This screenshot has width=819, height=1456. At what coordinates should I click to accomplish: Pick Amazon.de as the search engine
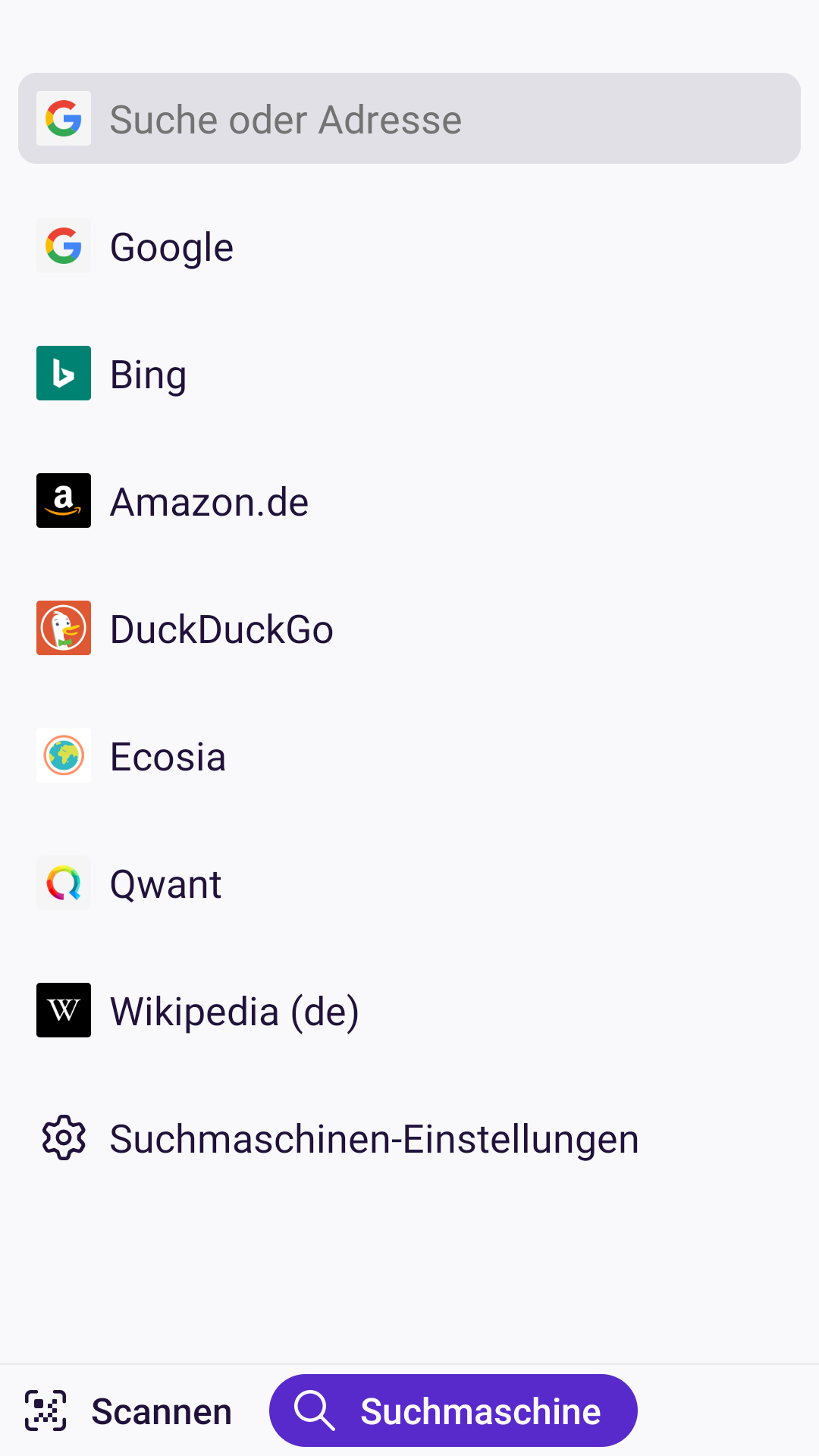click(209, 502)
